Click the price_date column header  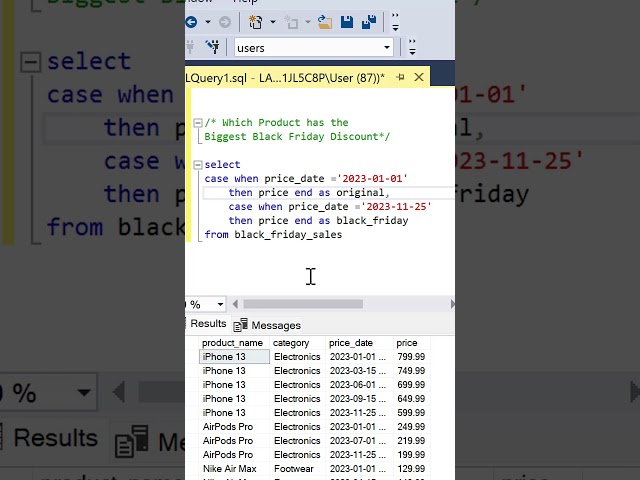click(x=359, y=343)
